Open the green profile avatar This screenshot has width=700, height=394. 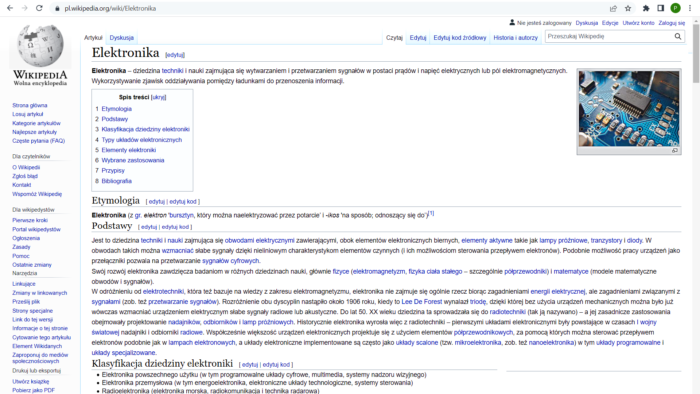pos(675,8)
